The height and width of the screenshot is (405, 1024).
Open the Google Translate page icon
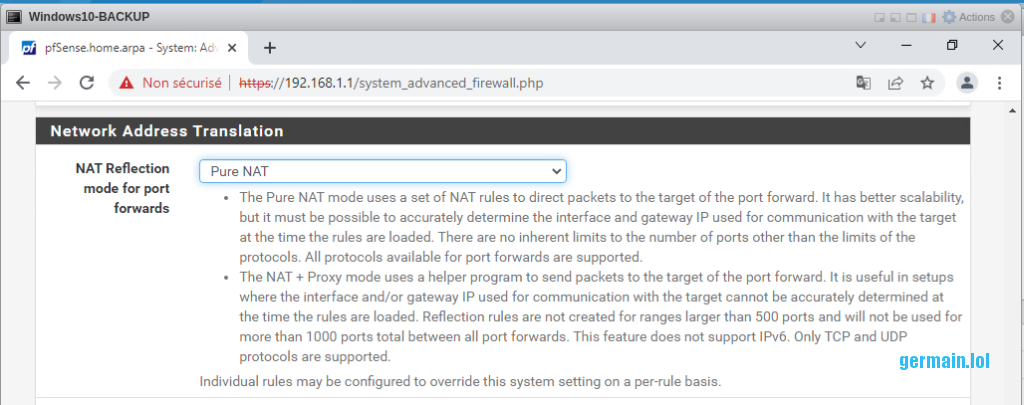click(863, 83)
